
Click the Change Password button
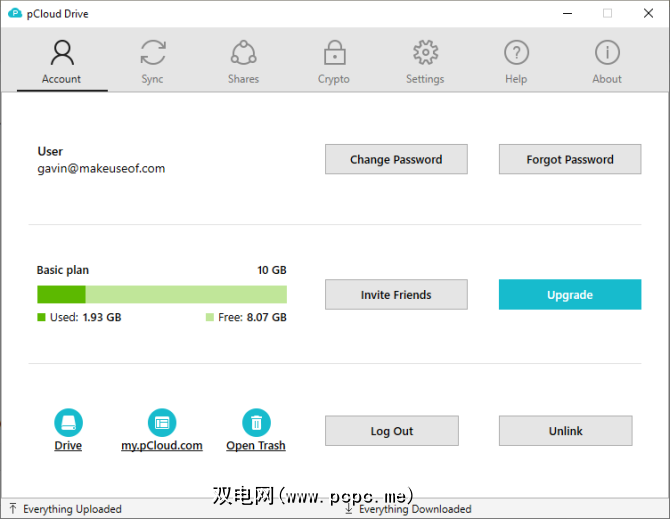396,159
